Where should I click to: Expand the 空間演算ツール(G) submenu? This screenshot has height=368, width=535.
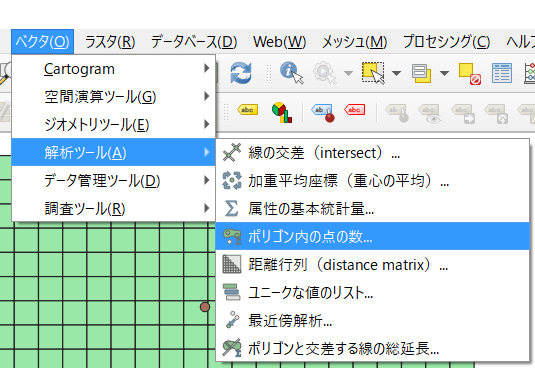114,97
